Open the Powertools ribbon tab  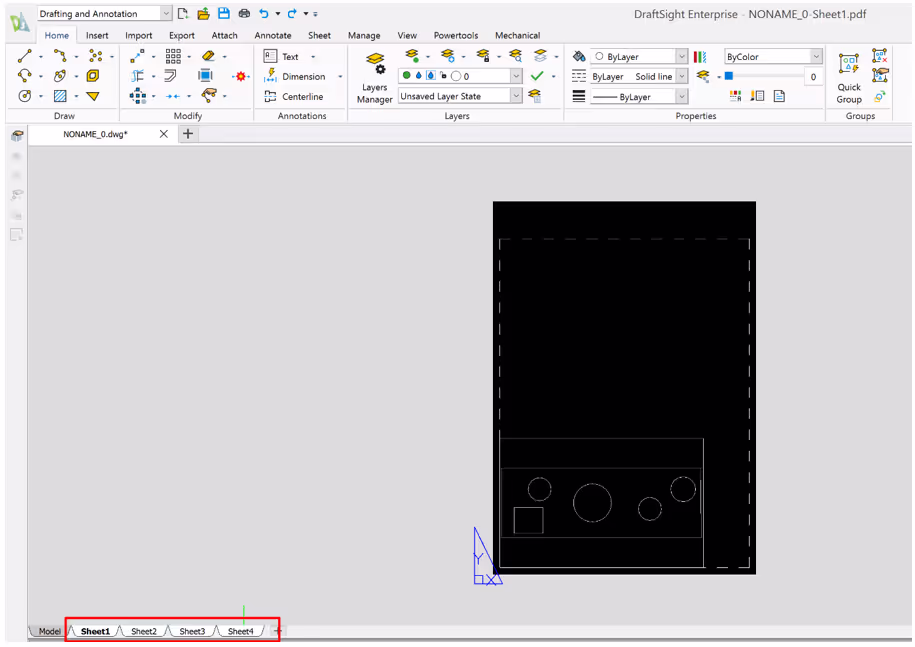(x=456, y=35)
